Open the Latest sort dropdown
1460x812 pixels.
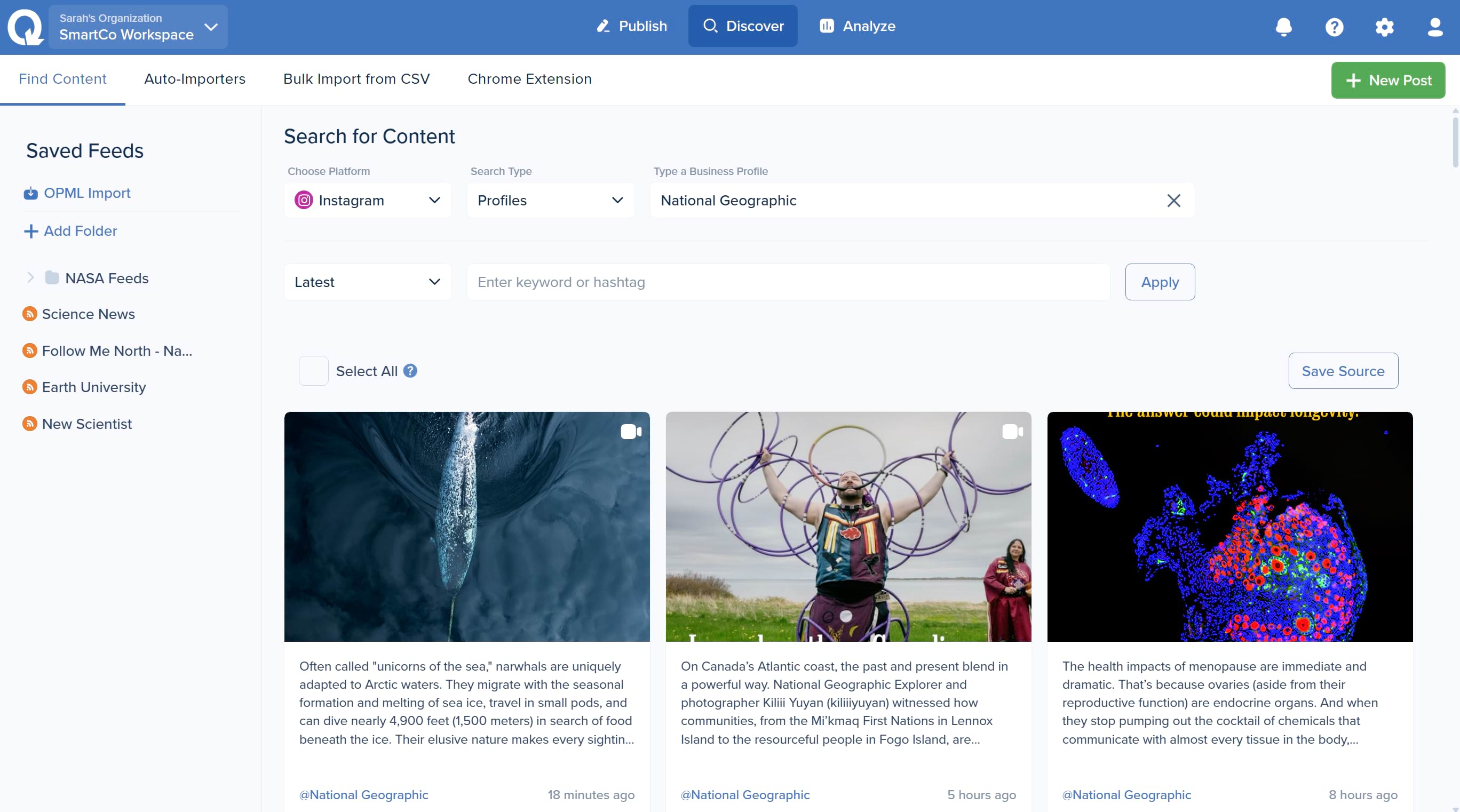click(367, 282)
